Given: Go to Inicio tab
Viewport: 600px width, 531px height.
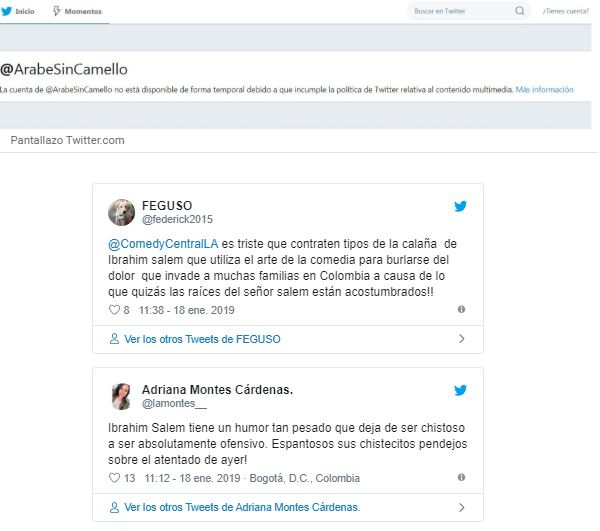Looking at the screenshot, I should [x=19, y=11].
